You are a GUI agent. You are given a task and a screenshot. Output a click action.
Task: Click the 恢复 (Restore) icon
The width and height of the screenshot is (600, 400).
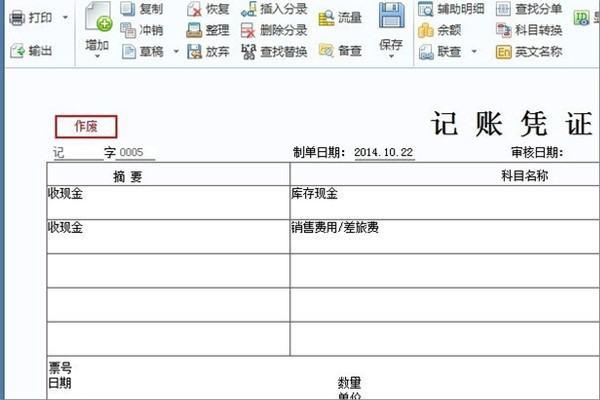(194, 9)
